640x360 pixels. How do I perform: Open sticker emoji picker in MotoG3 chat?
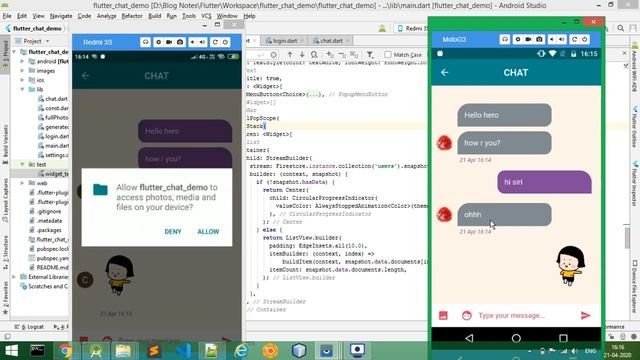[x=467, y=315]
